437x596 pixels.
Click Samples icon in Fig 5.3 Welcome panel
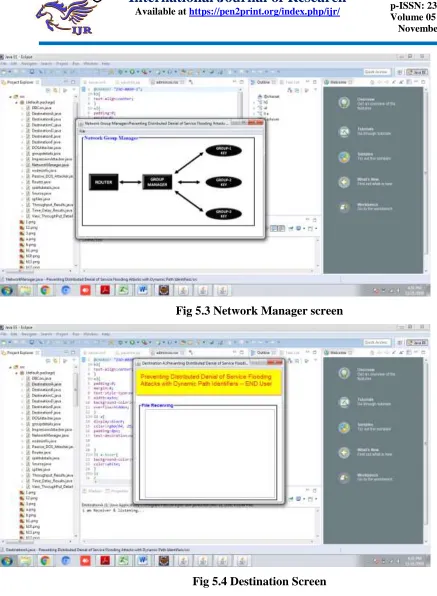pos(344,157)
